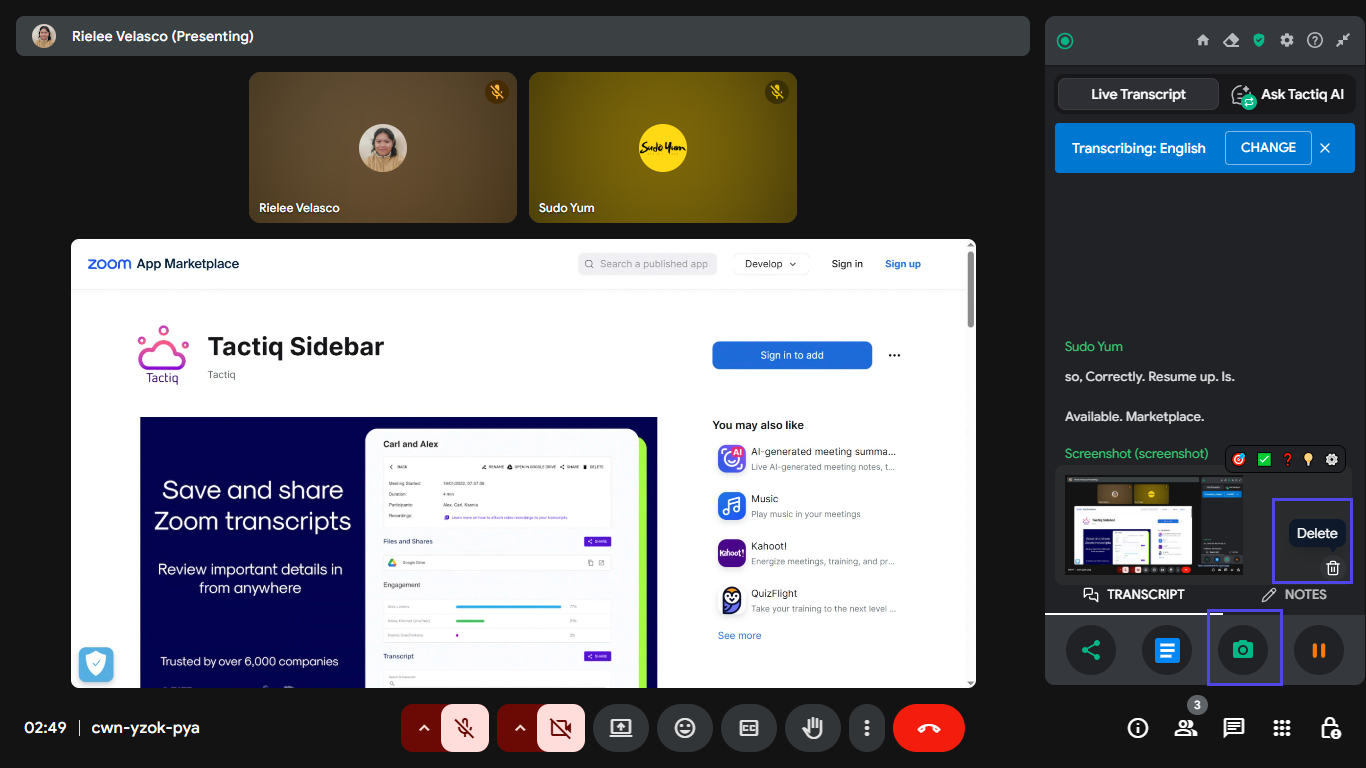Open the blue notes document button

(x=1167, y=650)
